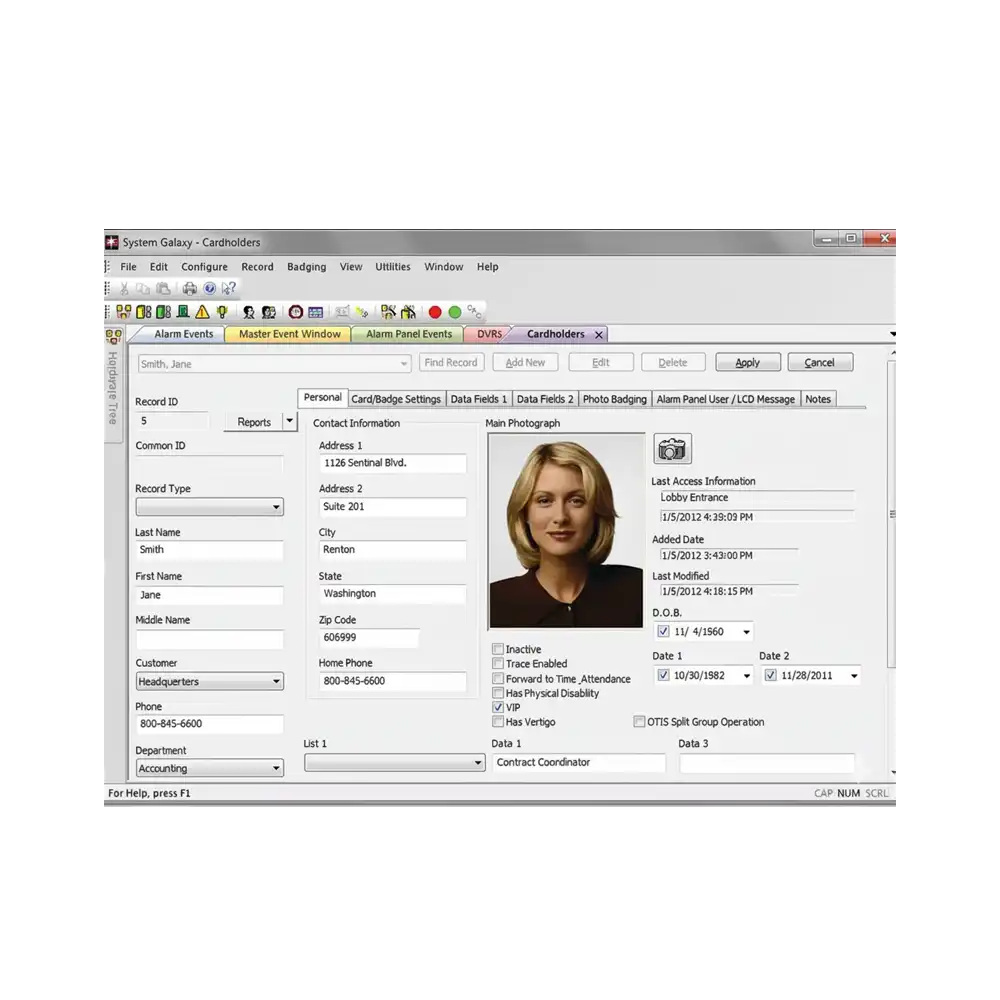Open the single cardholder toolbar icon
This screenshot has width=1000, height=1000.
pos(249,312)
